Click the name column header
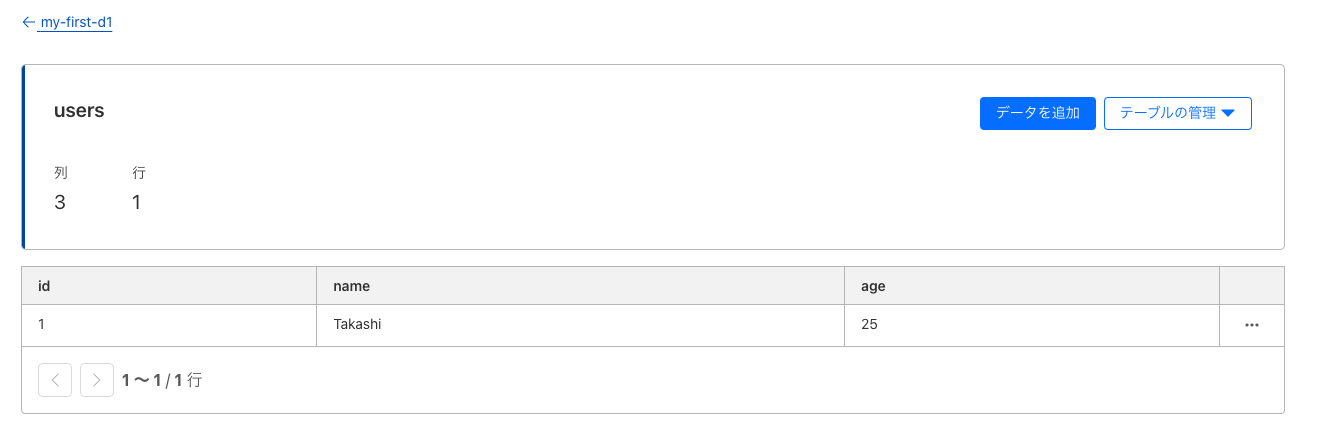1319x440 pixels. 581,286
